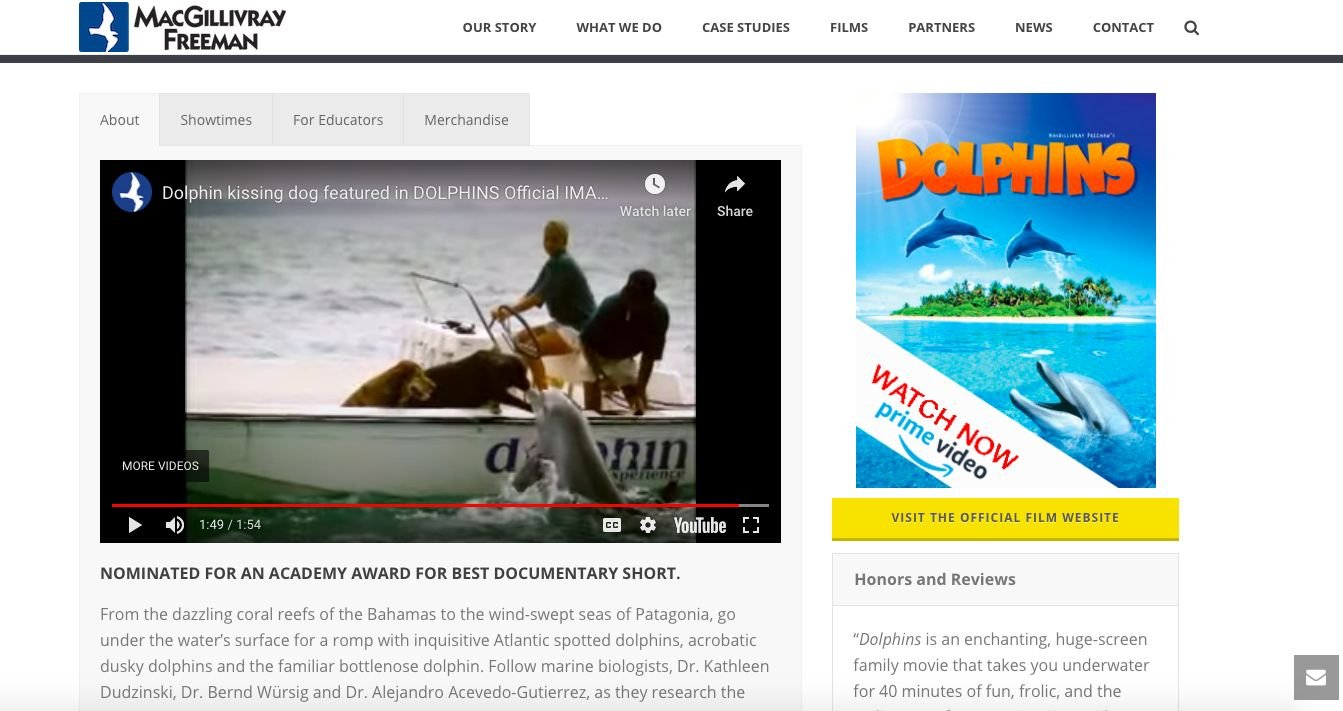
Task: Navigate to Partners page
Action: tap(941, 28)
